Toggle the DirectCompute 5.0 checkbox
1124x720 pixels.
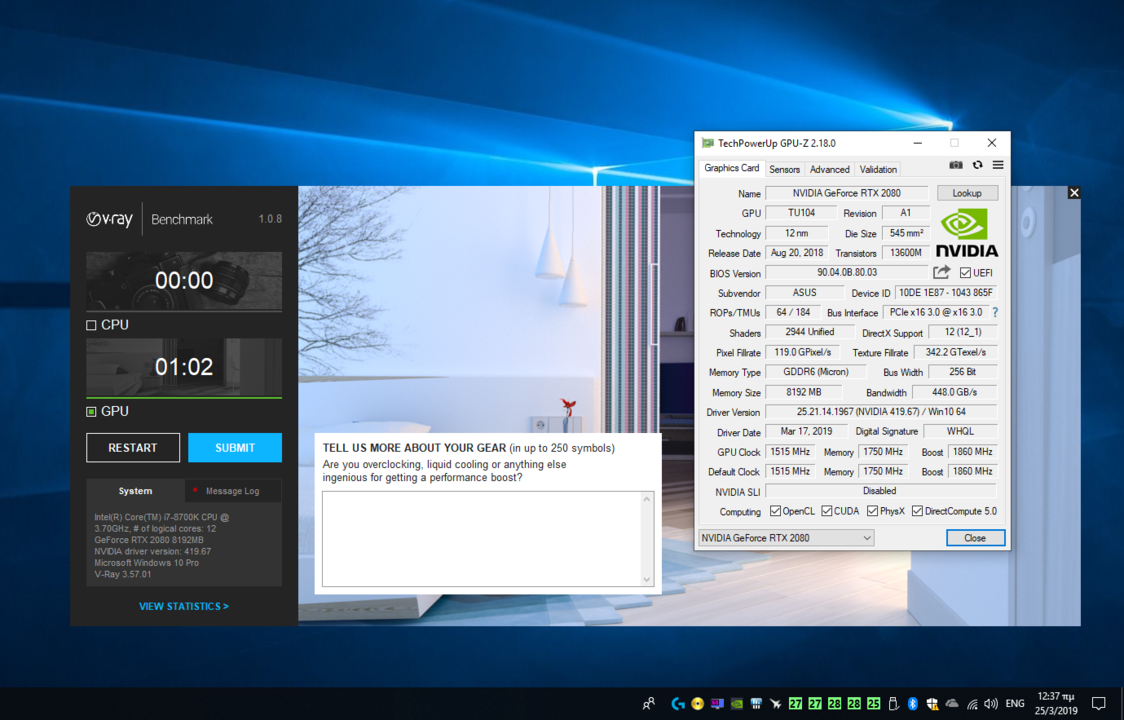[917, 511]
